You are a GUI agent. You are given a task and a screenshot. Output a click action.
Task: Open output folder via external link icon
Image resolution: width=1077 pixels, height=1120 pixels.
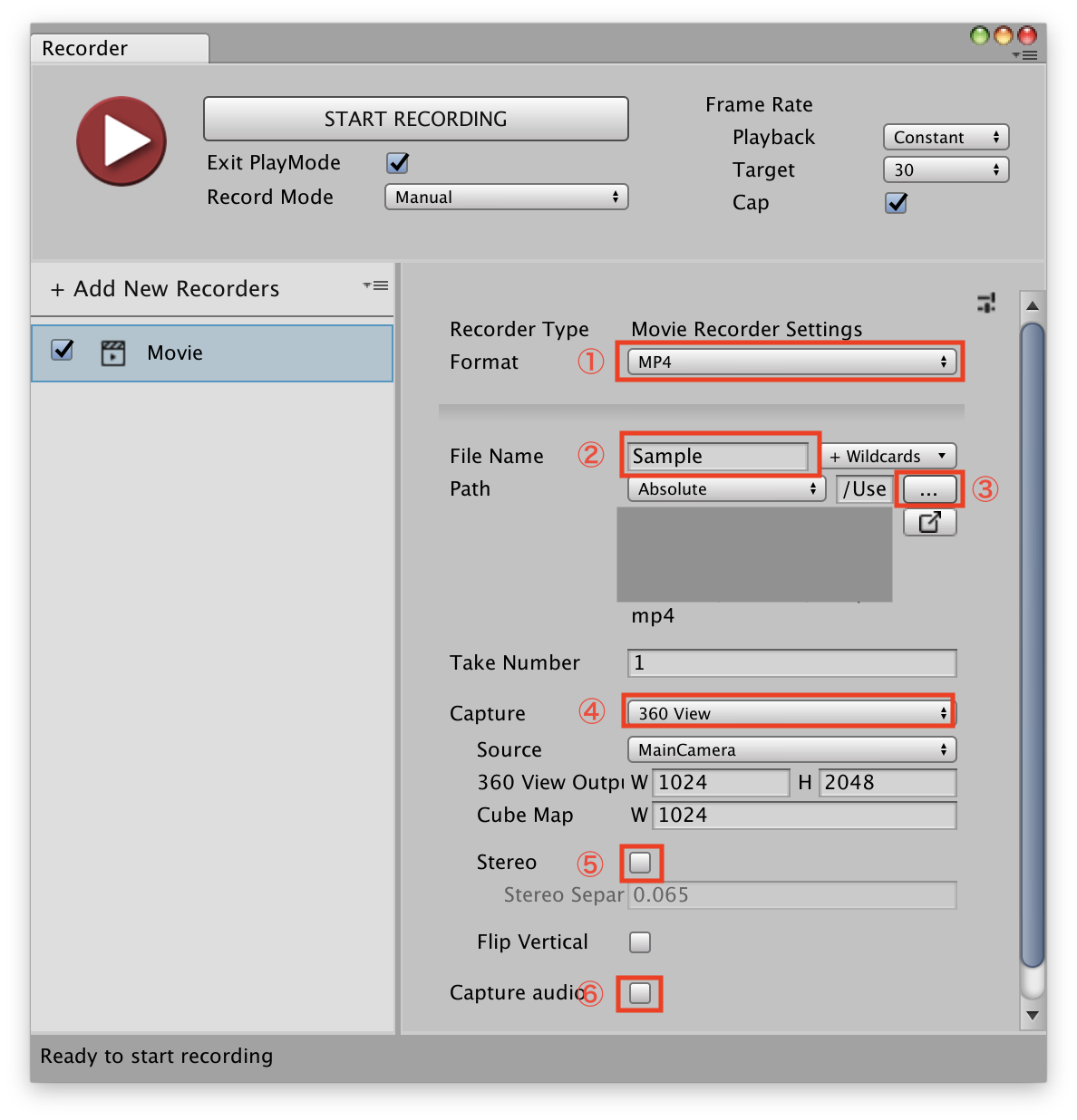click(x=929, y=522)
